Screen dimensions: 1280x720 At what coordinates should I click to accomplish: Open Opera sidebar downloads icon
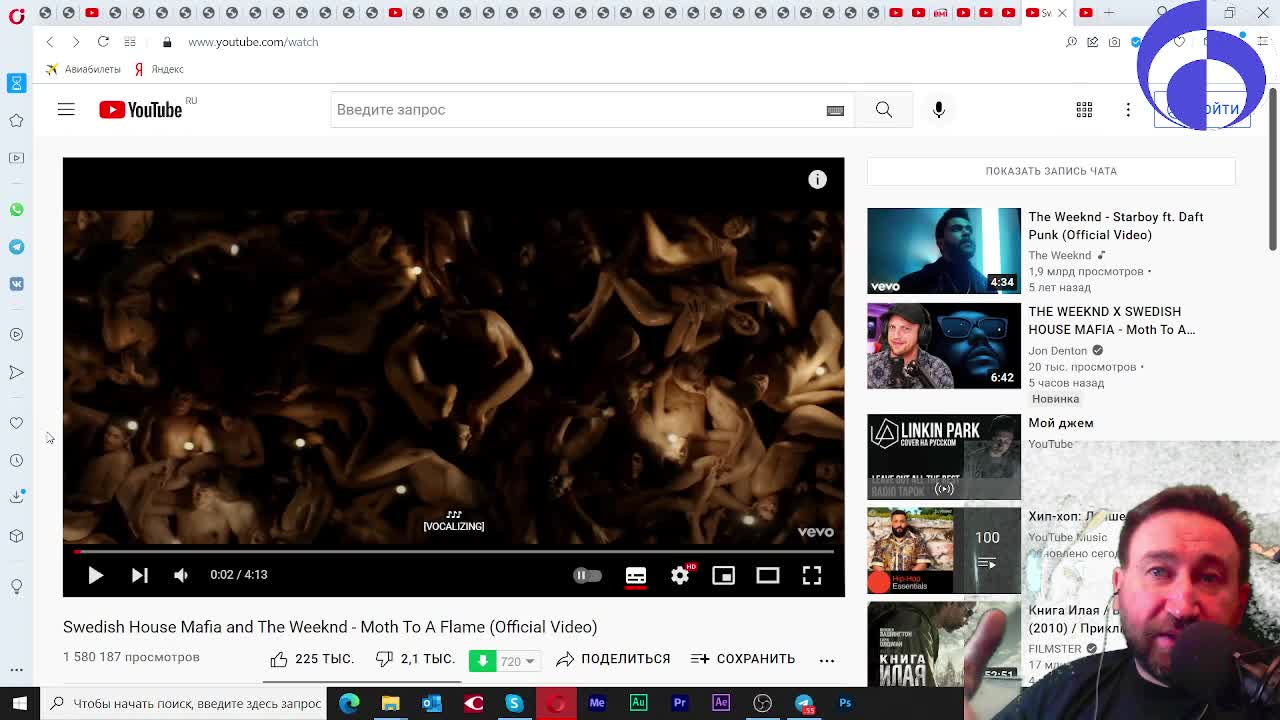[16, 497]
